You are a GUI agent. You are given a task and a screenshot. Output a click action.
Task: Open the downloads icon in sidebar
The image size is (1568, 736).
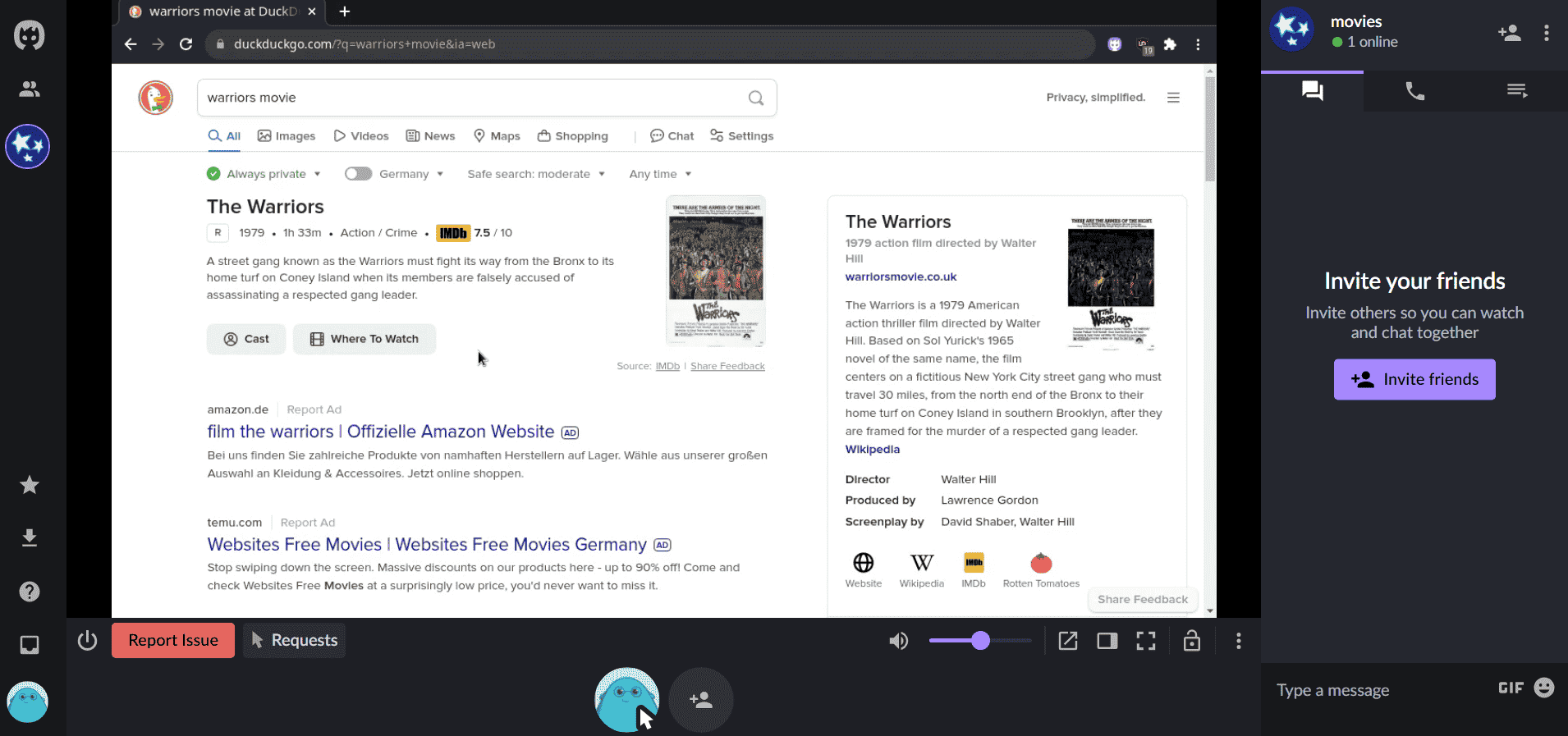pyautogui.click(x=30, y=538)
